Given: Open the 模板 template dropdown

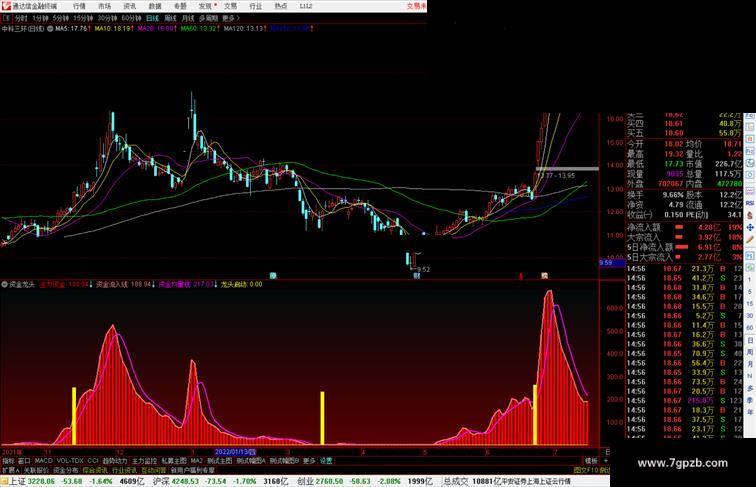Looking at the screenshot, I should (591, 461).
